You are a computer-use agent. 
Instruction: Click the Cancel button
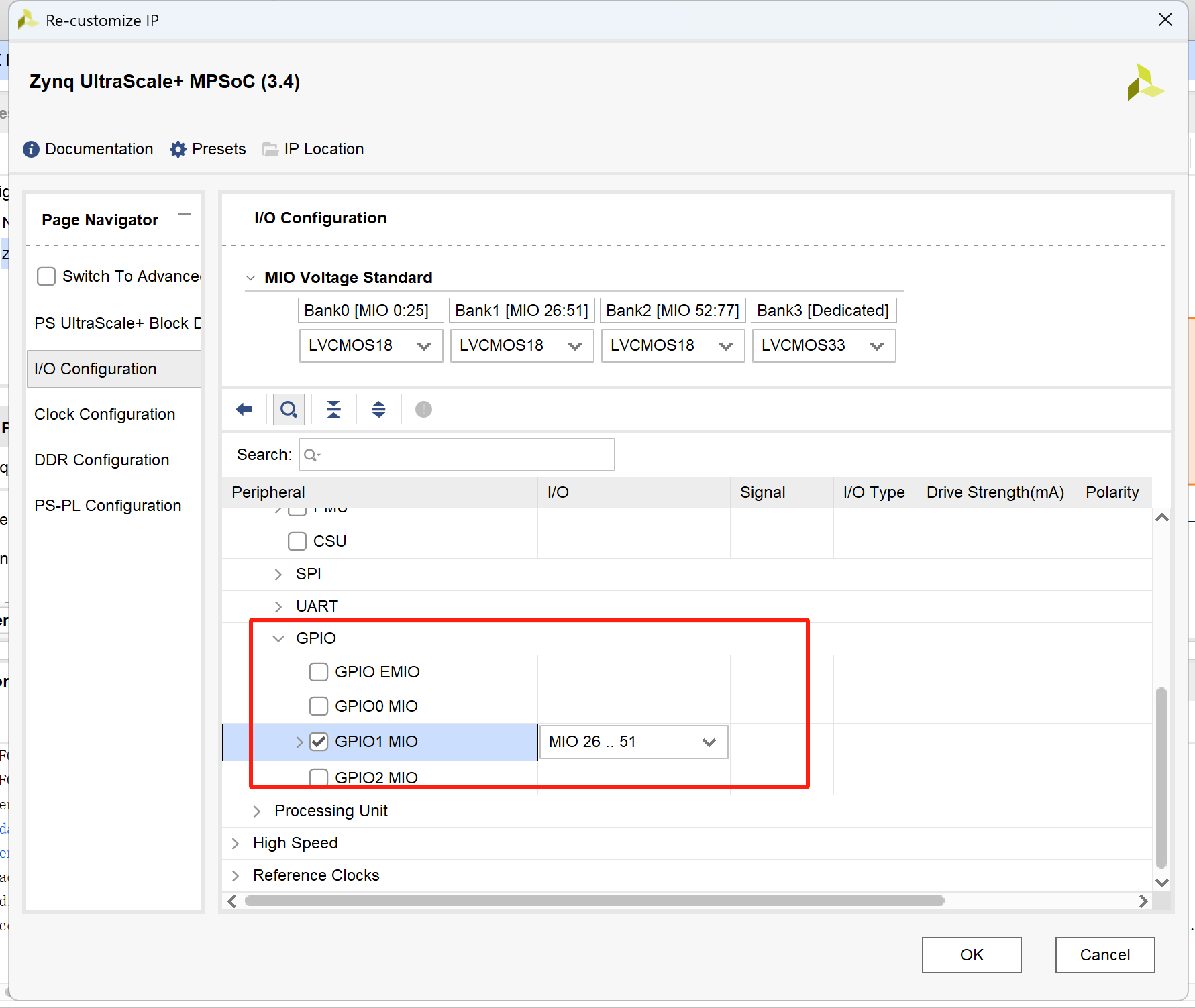coord(1105,955)
